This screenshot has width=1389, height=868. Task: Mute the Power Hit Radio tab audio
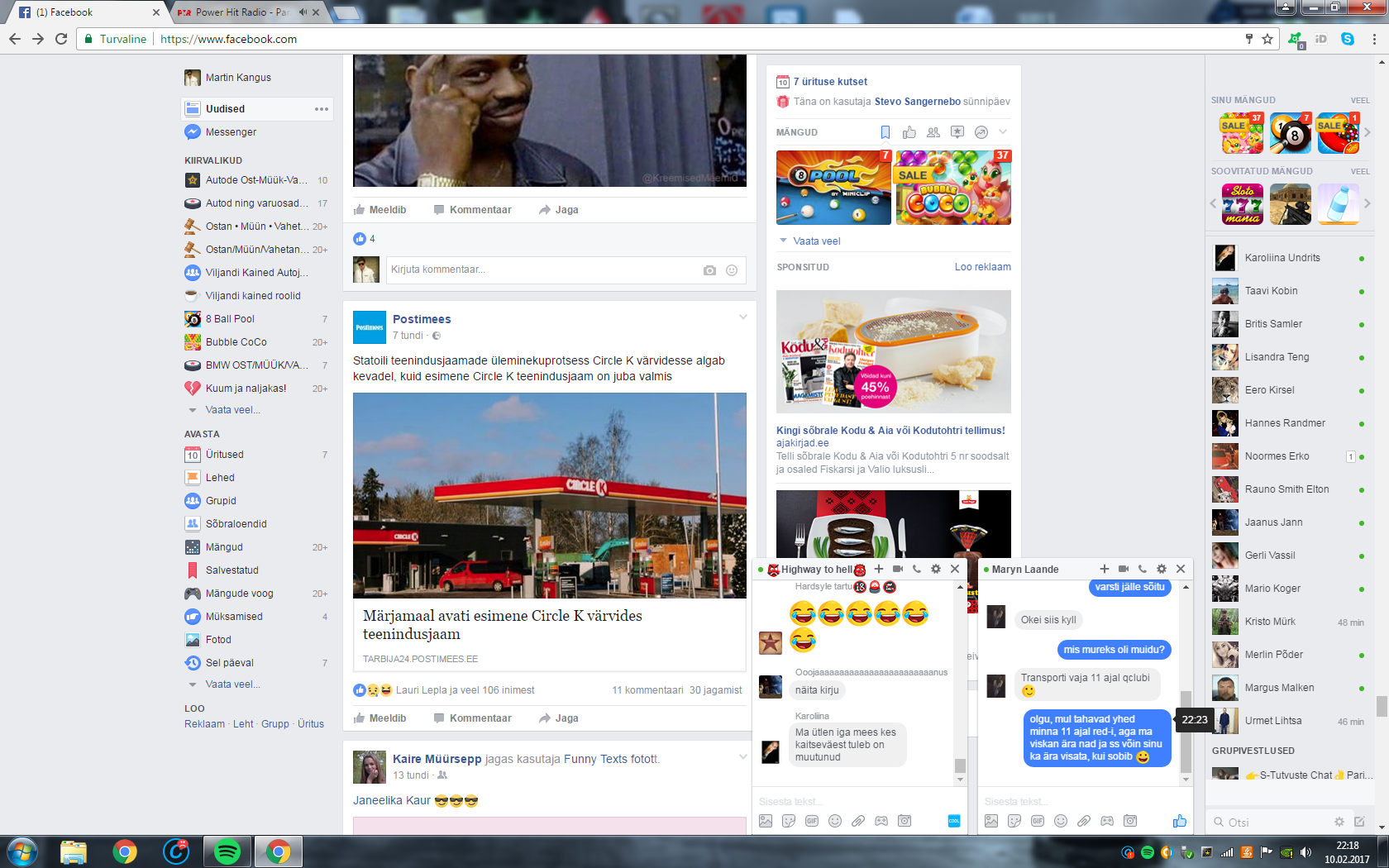[303, 12]
